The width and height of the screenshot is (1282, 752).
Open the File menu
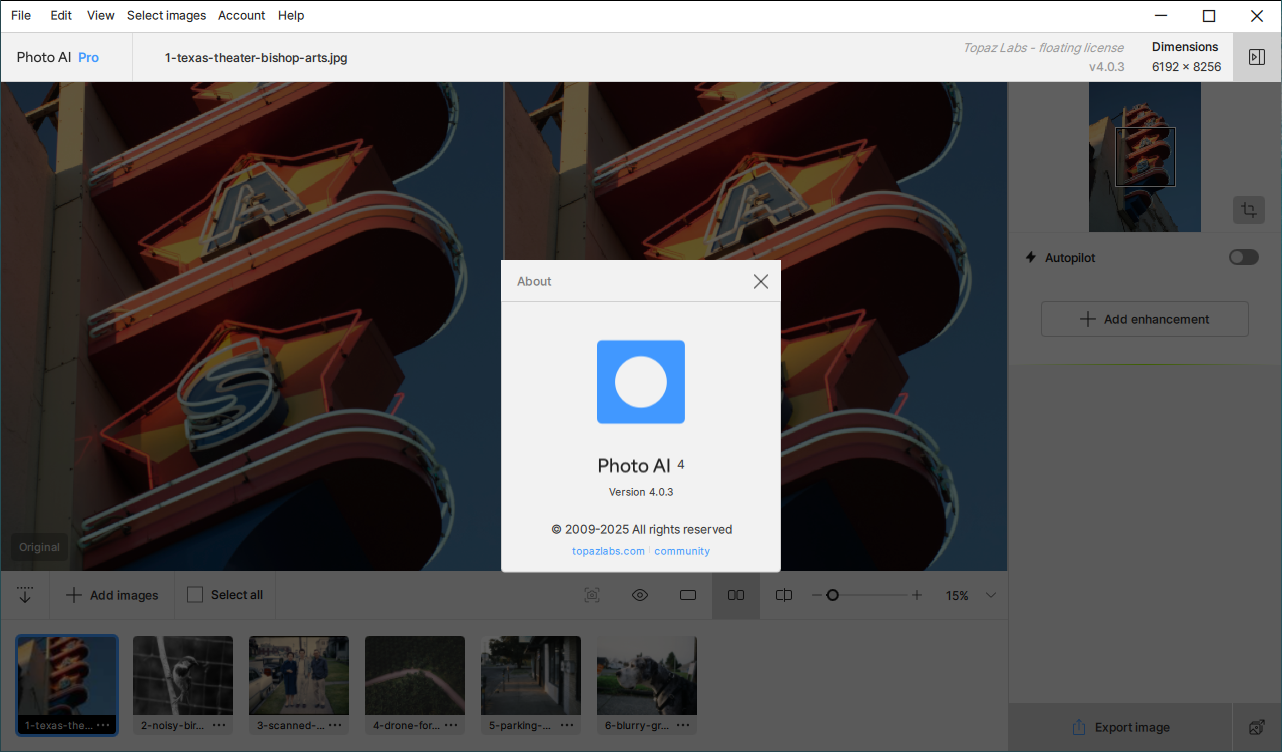[21, 15]
